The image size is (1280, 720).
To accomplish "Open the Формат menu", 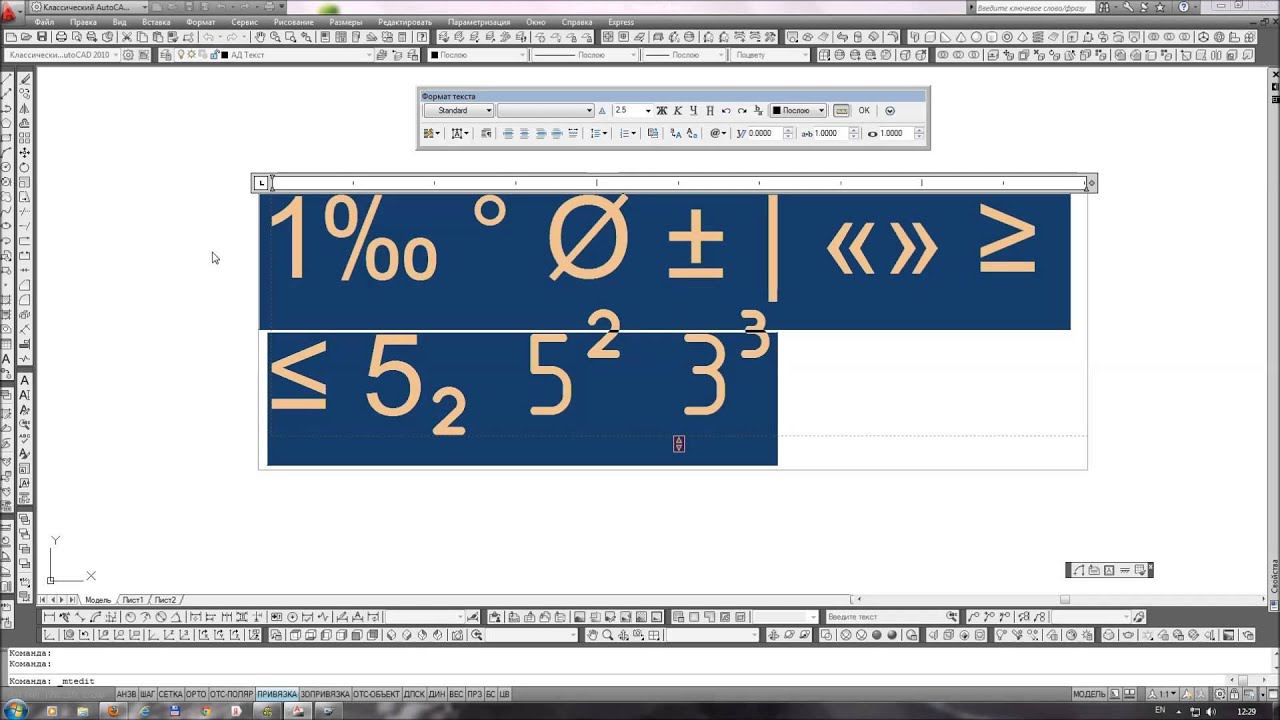I will coord(200,22).
